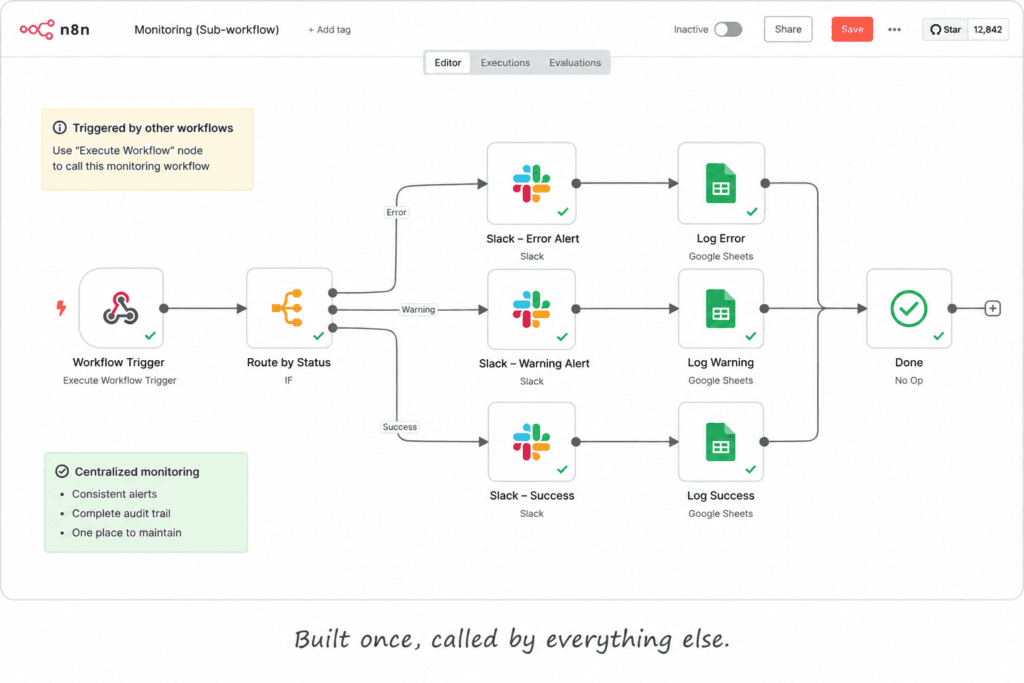Click the 'Complete audit trail' bullet text
This screenshot has height=683, width=1024.
coord(121,514)
